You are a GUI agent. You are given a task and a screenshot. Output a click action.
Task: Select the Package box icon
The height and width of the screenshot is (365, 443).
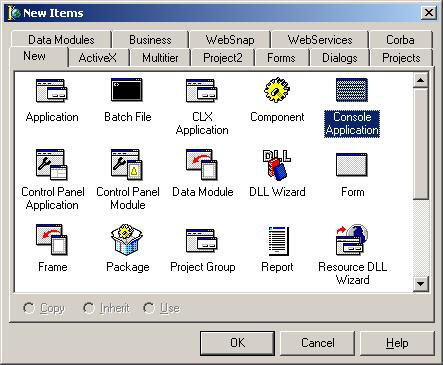127,239
